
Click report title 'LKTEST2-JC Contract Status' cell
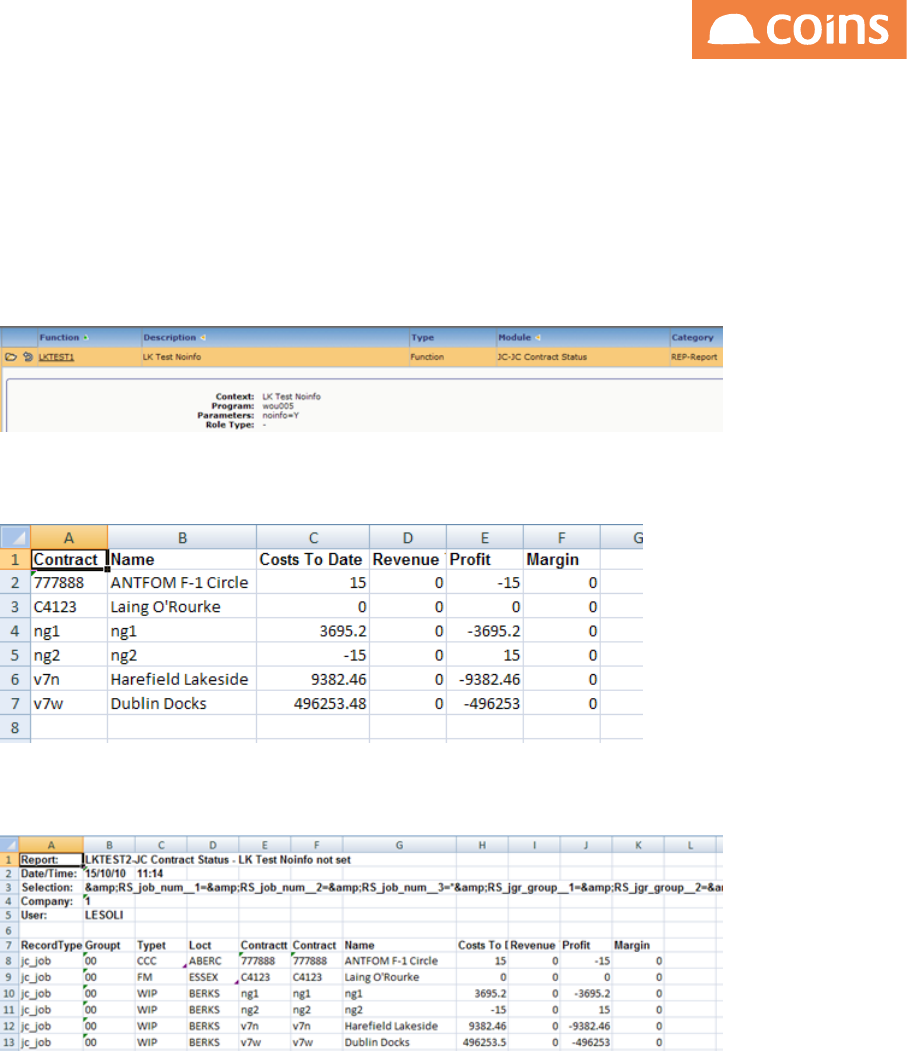point(218,859)
